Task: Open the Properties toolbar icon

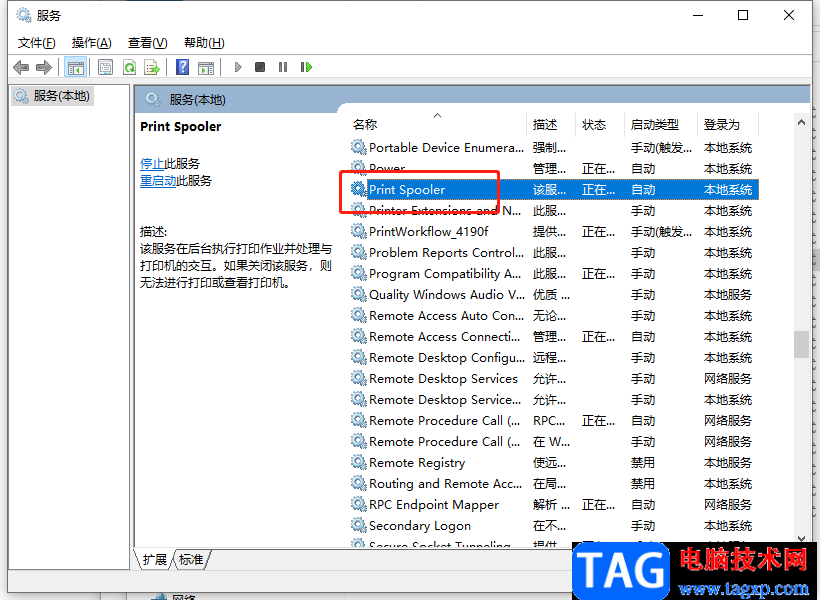Action: [x=106, y=67]
